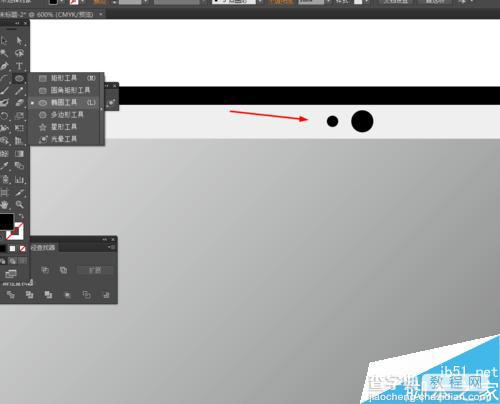Choose the Pencil tool icon
The height and width of the screenshot is (404, 500).
click(19, 91)
